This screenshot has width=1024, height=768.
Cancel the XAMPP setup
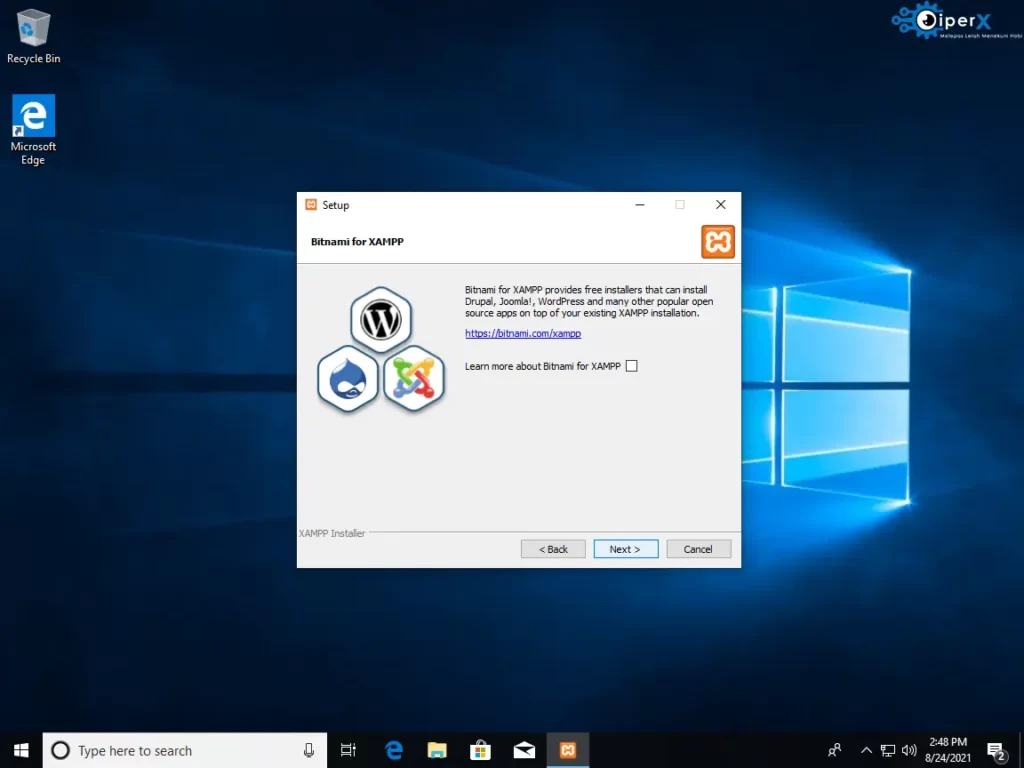click(698, 549)
